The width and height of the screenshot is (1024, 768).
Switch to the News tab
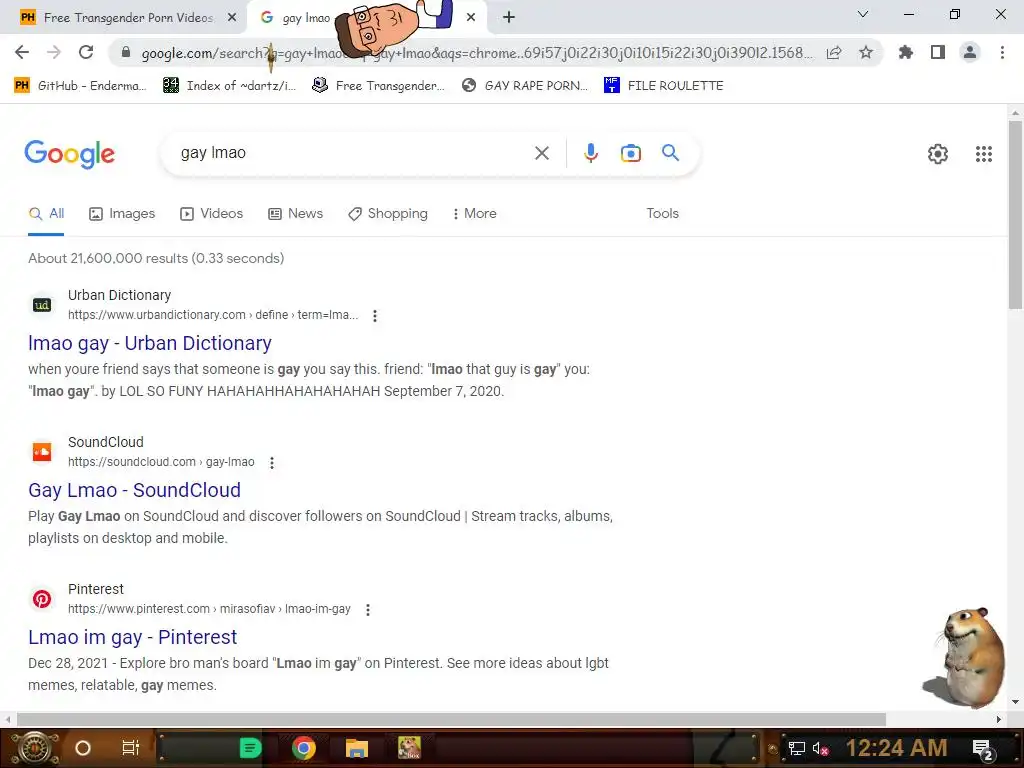coord(296,214)
